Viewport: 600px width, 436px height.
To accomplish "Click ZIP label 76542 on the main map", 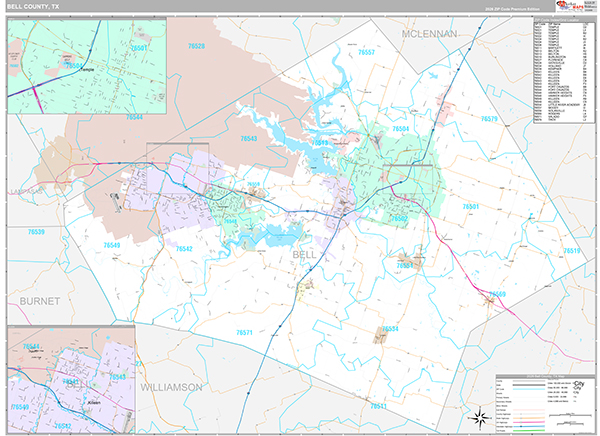I will pyautogui.click(x=184, y=249).
